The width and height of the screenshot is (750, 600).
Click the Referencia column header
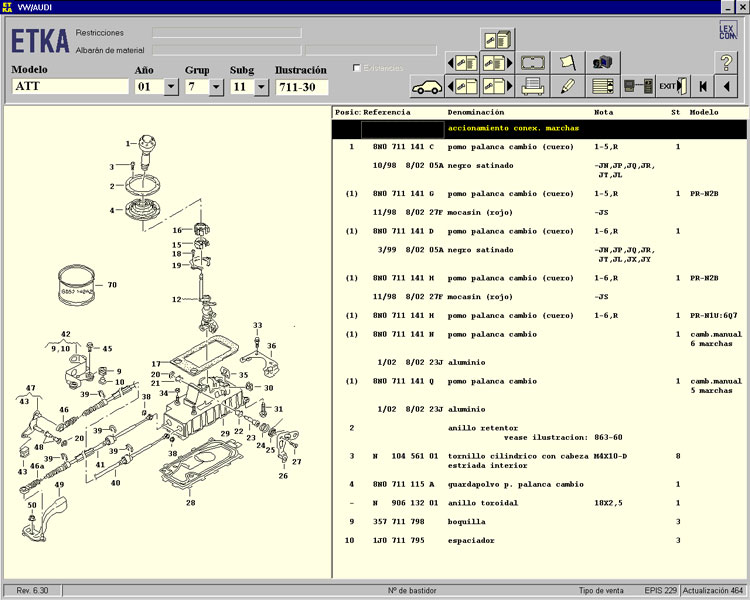pos(386,112)
